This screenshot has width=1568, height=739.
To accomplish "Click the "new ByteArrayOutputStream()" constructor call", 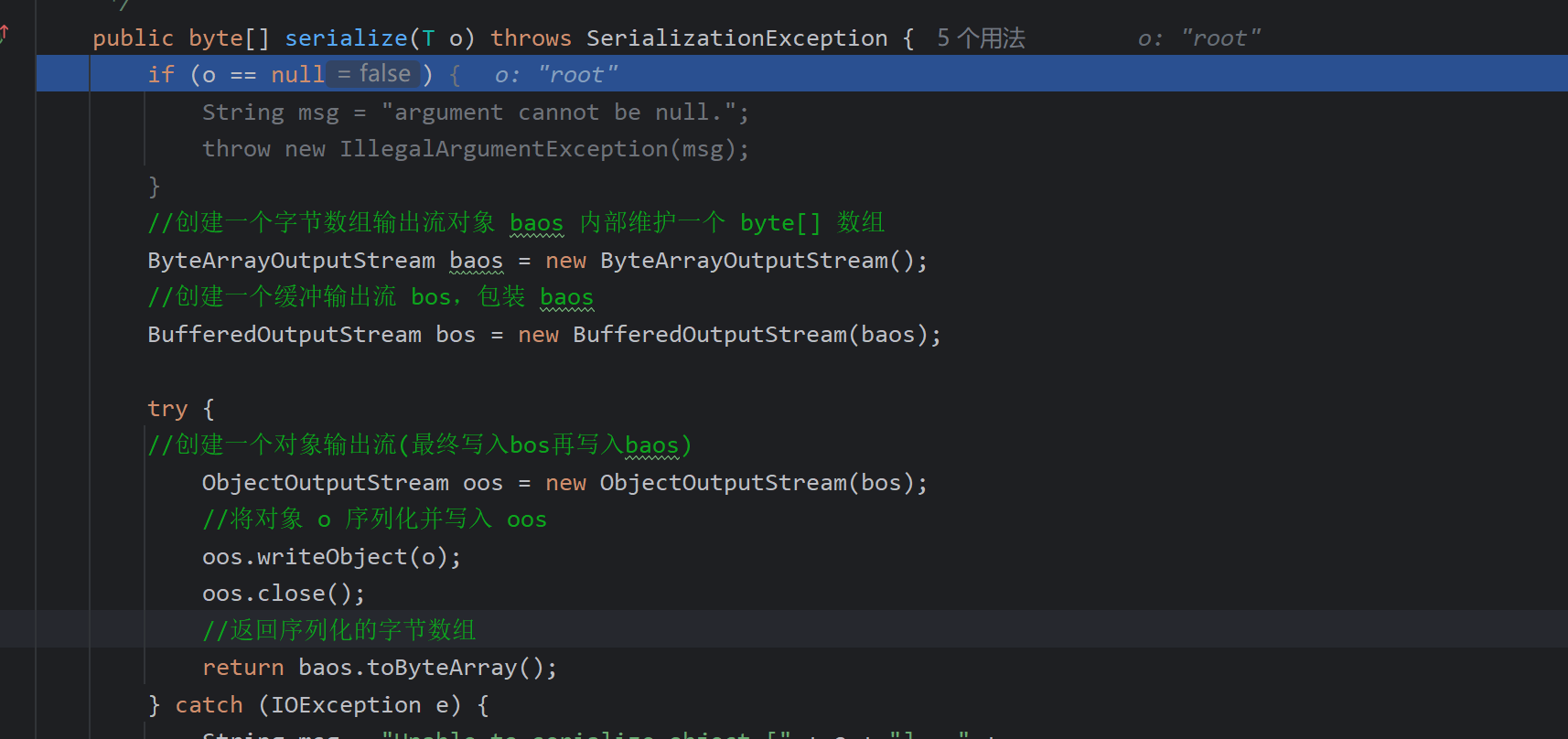I will coord(729,261).
